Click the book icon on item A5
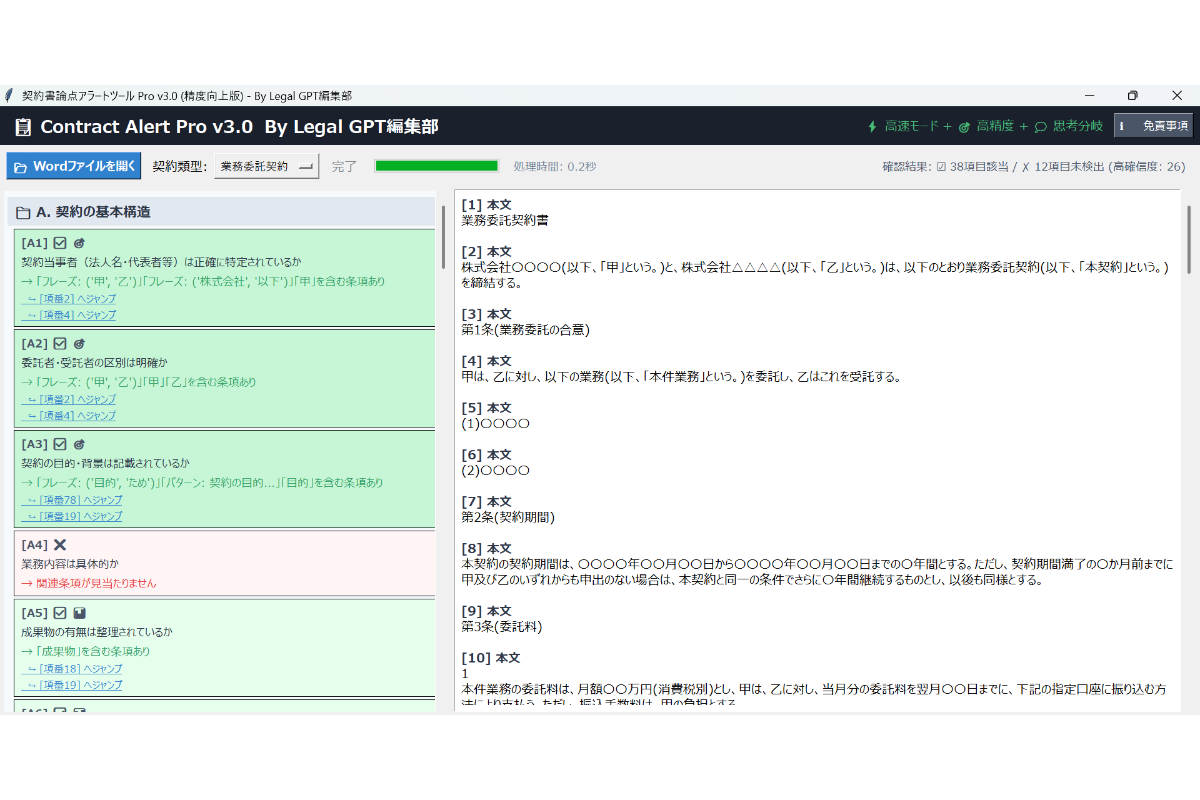The image size is (1200, 800). coord(80,613)
